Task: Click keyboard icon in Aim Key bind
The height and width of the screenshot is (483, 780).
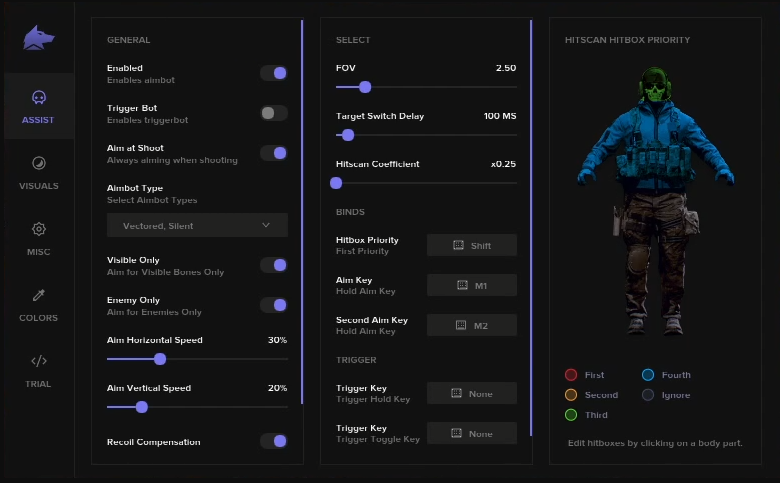Action: (462, 285)
